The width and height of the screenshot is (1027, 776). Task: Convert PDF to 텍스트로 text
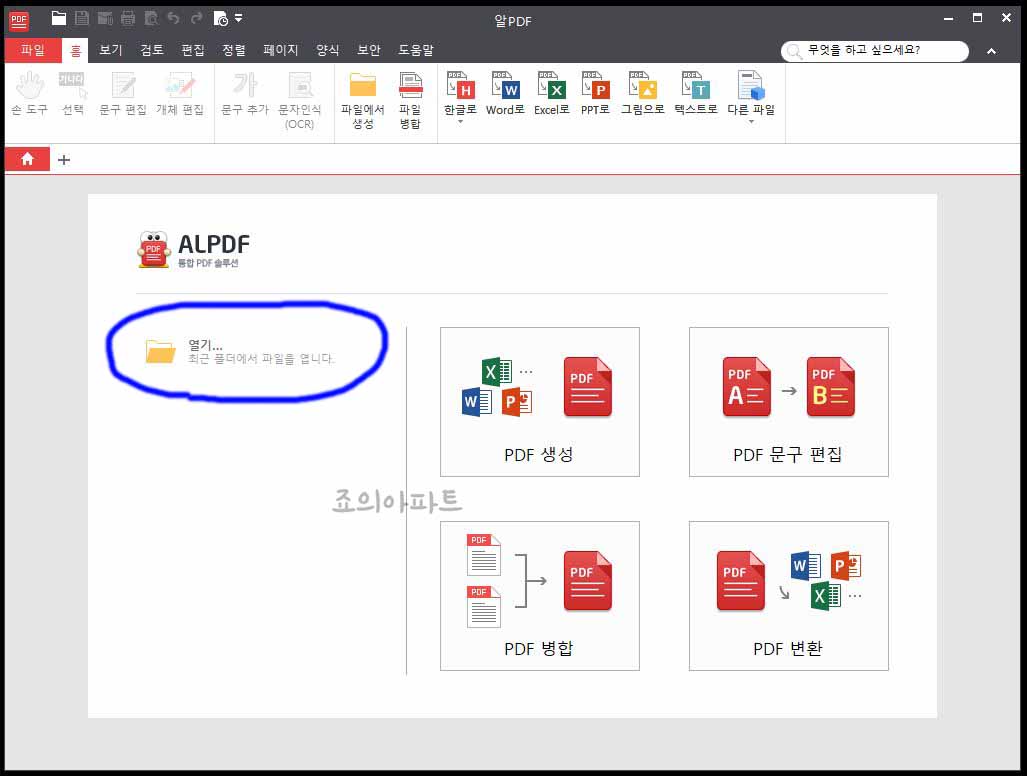[696, 94]
